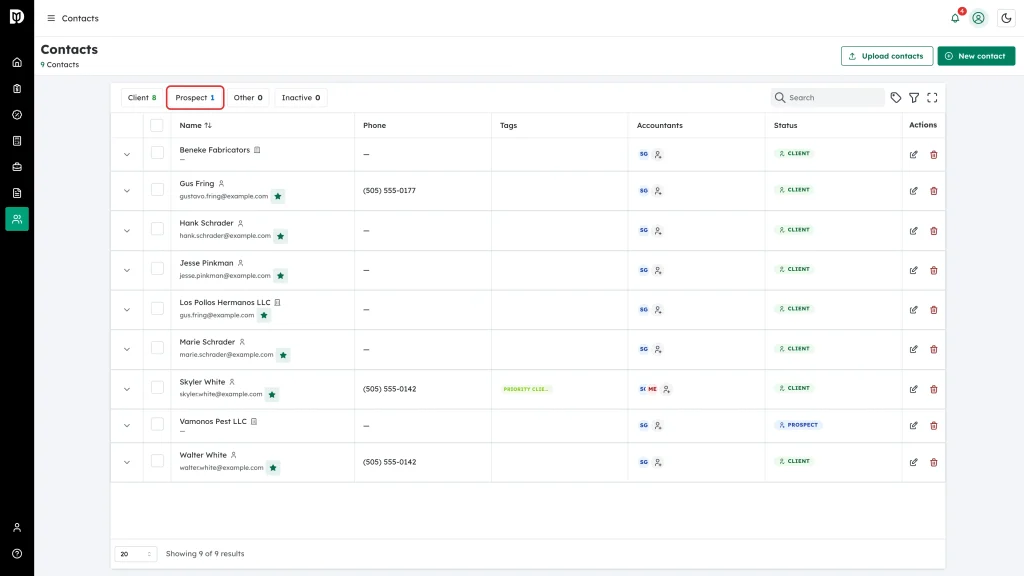Expand the Marie Schrader row
Screen dimensions: 1024x576
click(127, 349)
